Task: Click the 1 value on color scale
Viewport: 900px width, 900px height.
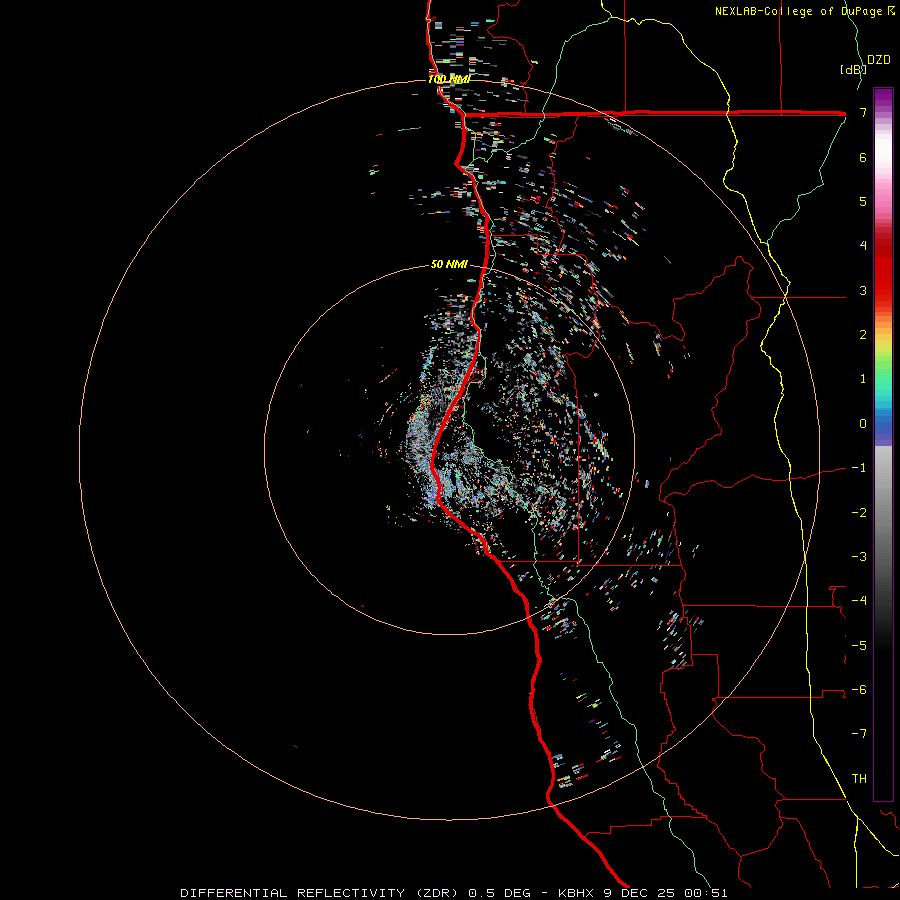Action: [x=863, y=379]
